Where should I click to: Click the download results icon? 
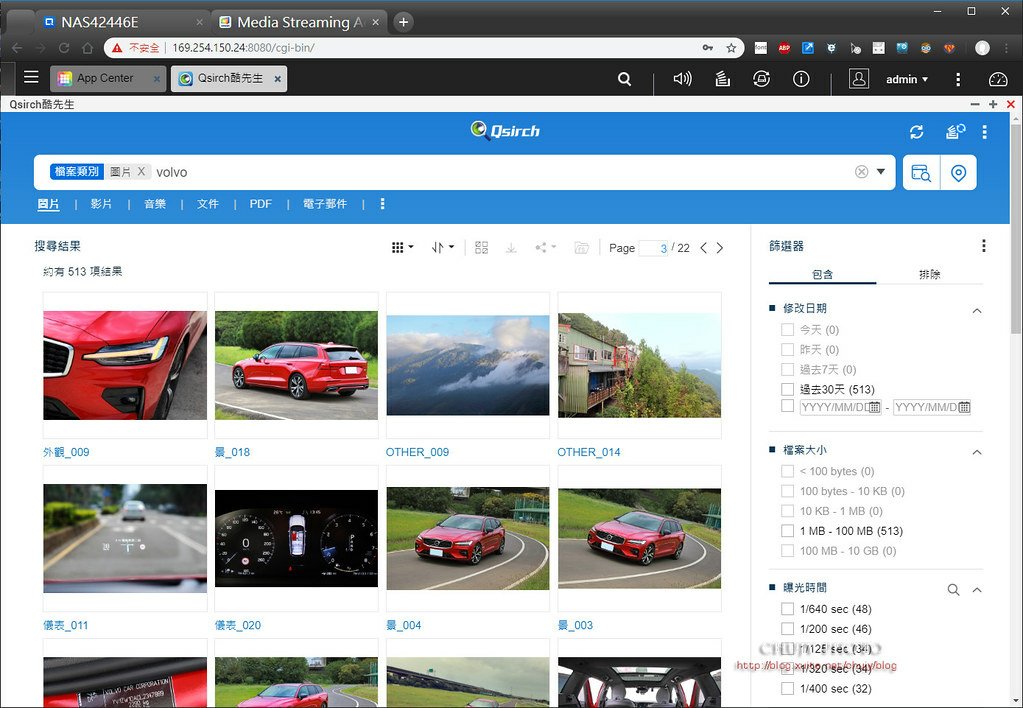pos(512,247)
